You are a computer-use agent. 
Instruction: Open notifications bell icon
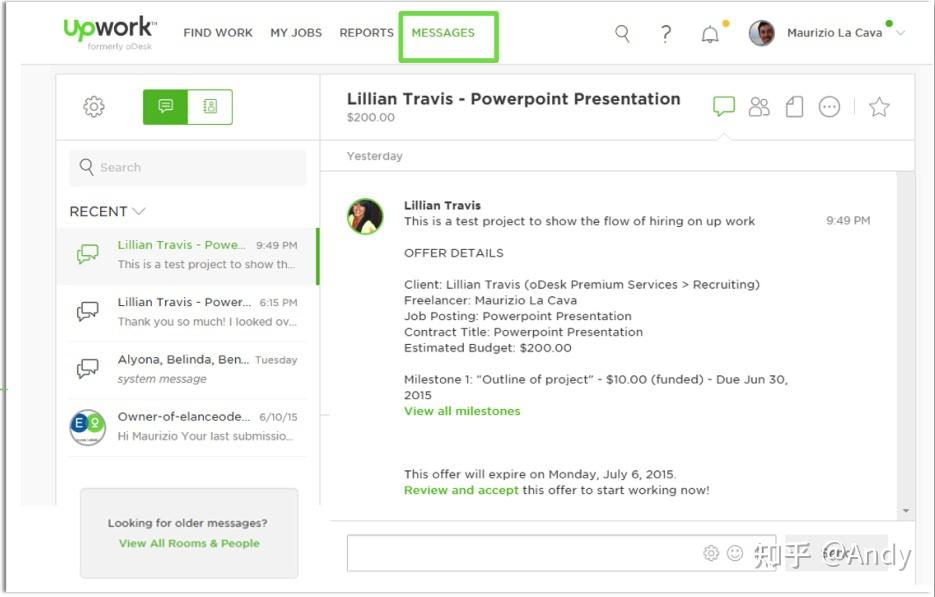click(710, 35)
